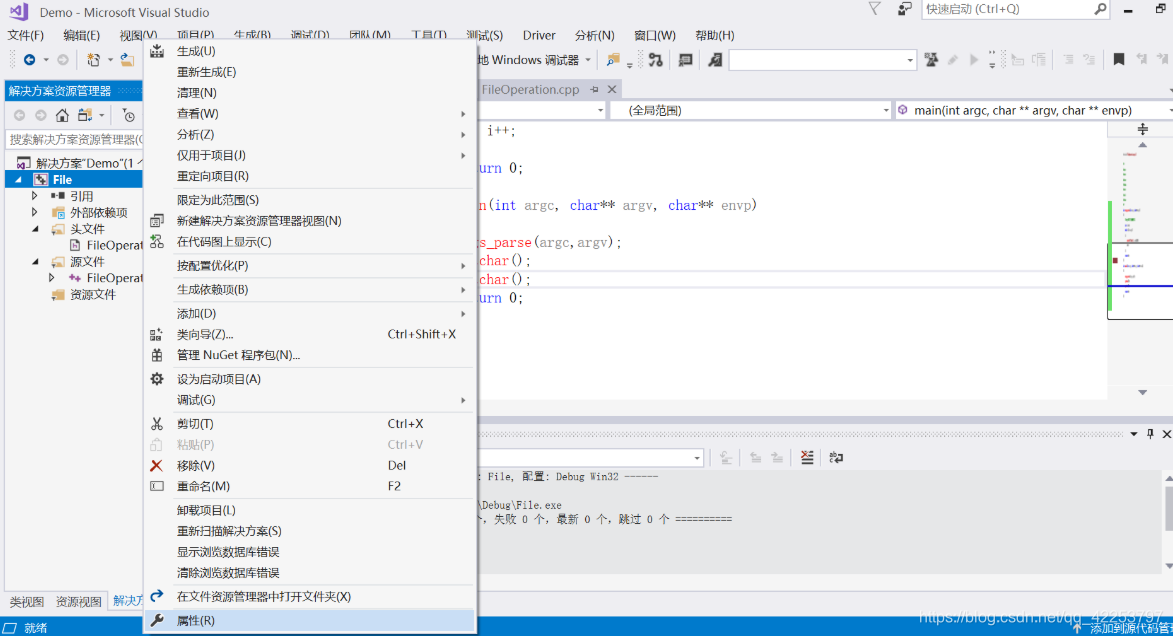This screenshot has height=636, width=1173.
Task: Select Rename (重命名) in context menu
Action: 310,486
